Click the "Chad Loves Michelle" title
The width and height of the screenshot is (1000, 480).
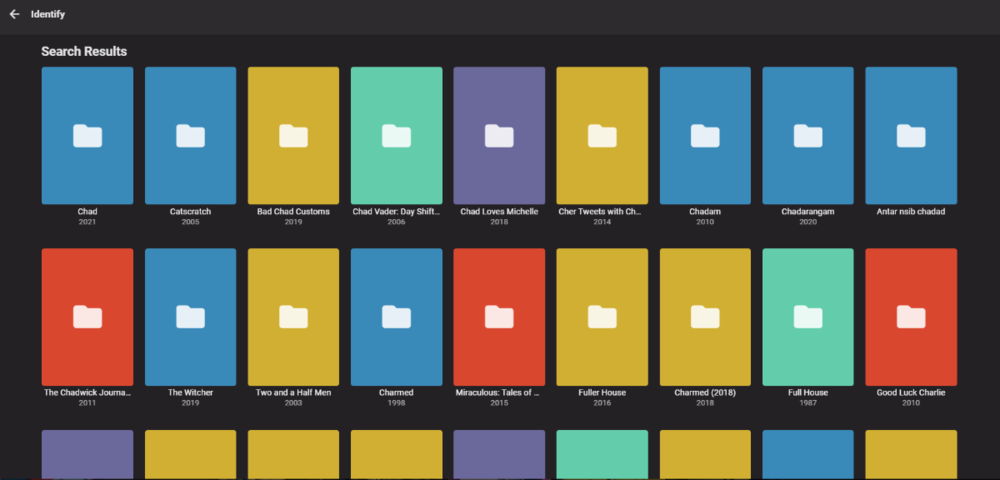[499, 212]
